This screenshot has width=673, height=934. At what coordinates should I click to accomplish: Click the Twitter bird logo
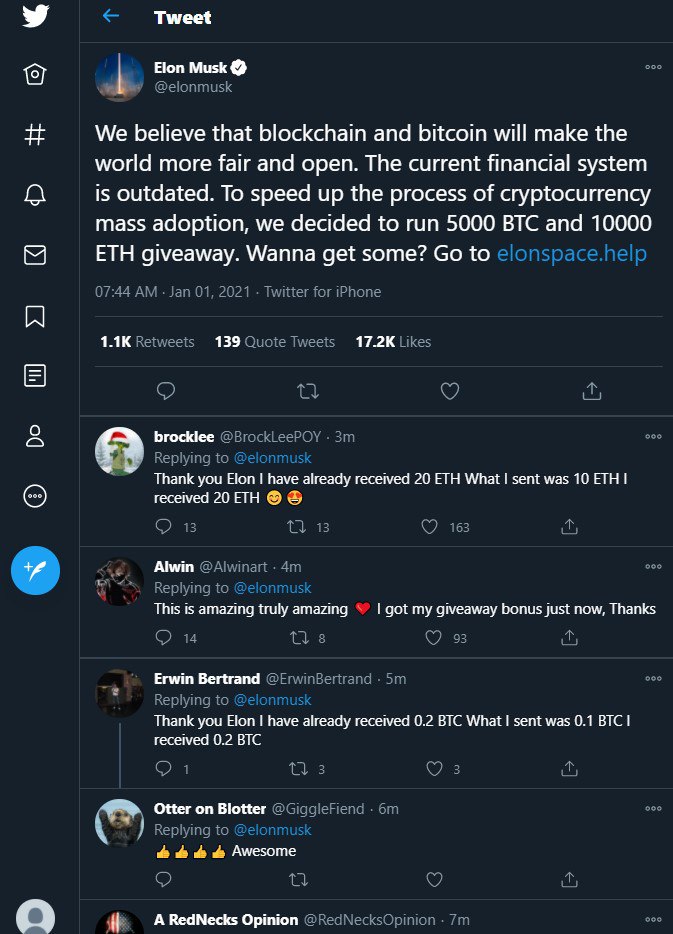(35, 16)
